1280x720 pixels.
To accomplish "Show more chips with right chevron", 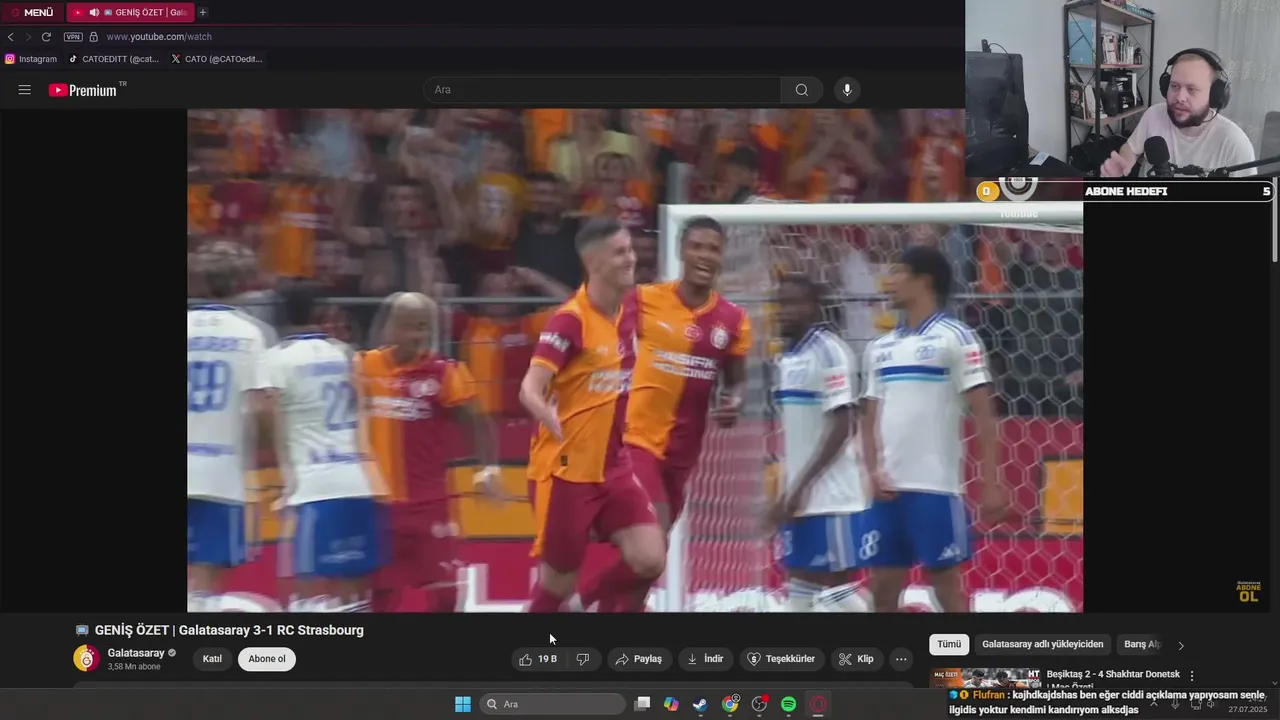I will 1180,646.
